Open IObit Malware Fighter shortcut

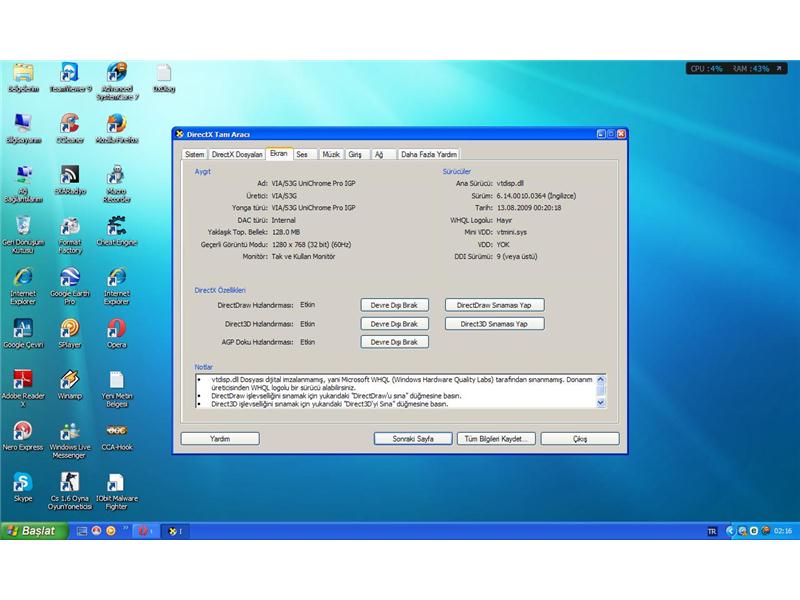[117, 491]
